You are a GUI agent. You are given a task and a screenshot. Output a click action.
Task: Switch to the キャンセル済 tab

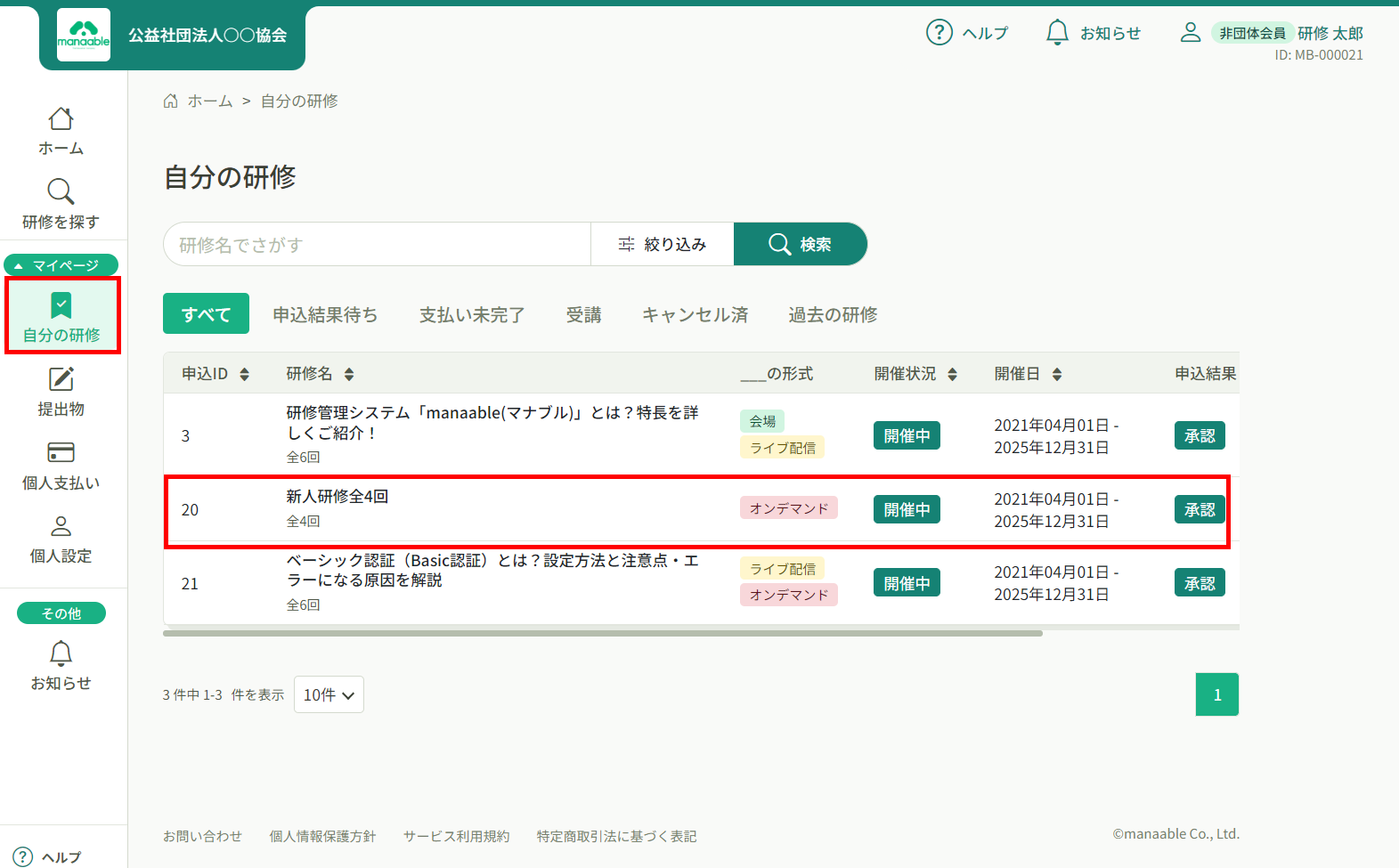[695, 314]
